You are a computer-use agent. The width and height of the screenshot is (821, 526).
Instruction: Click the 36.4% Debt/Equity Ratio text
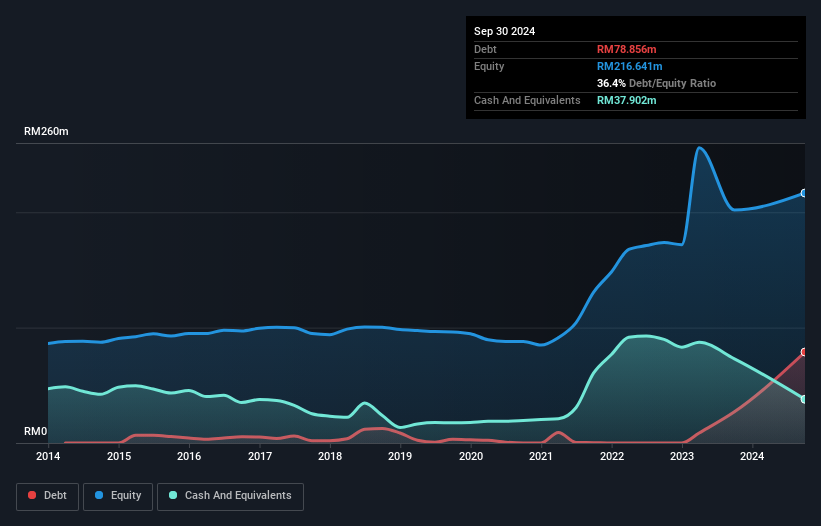pyautogui.click(x=656, y=83)
